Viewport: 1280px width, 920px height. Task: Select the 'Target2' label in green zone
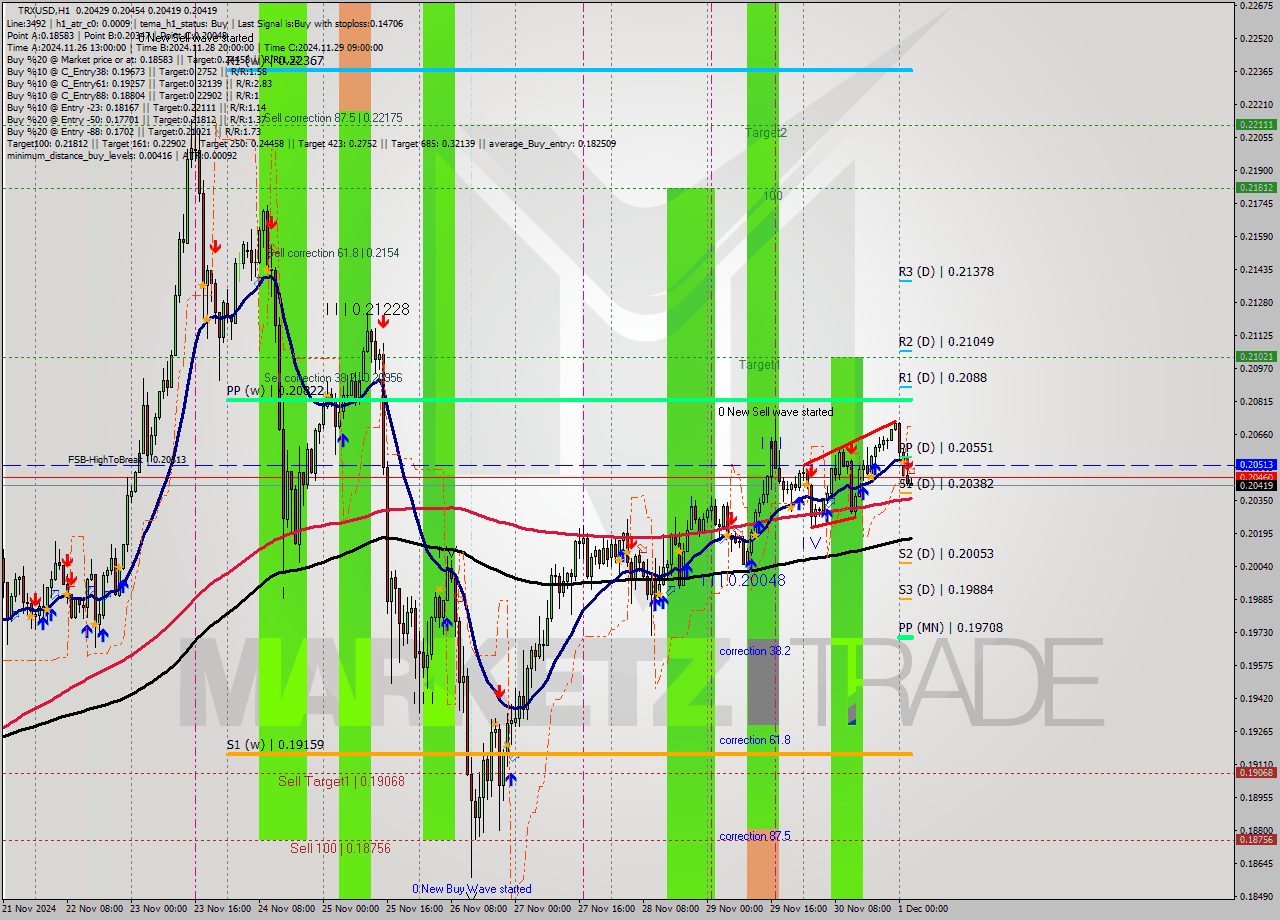coord(766,132)
